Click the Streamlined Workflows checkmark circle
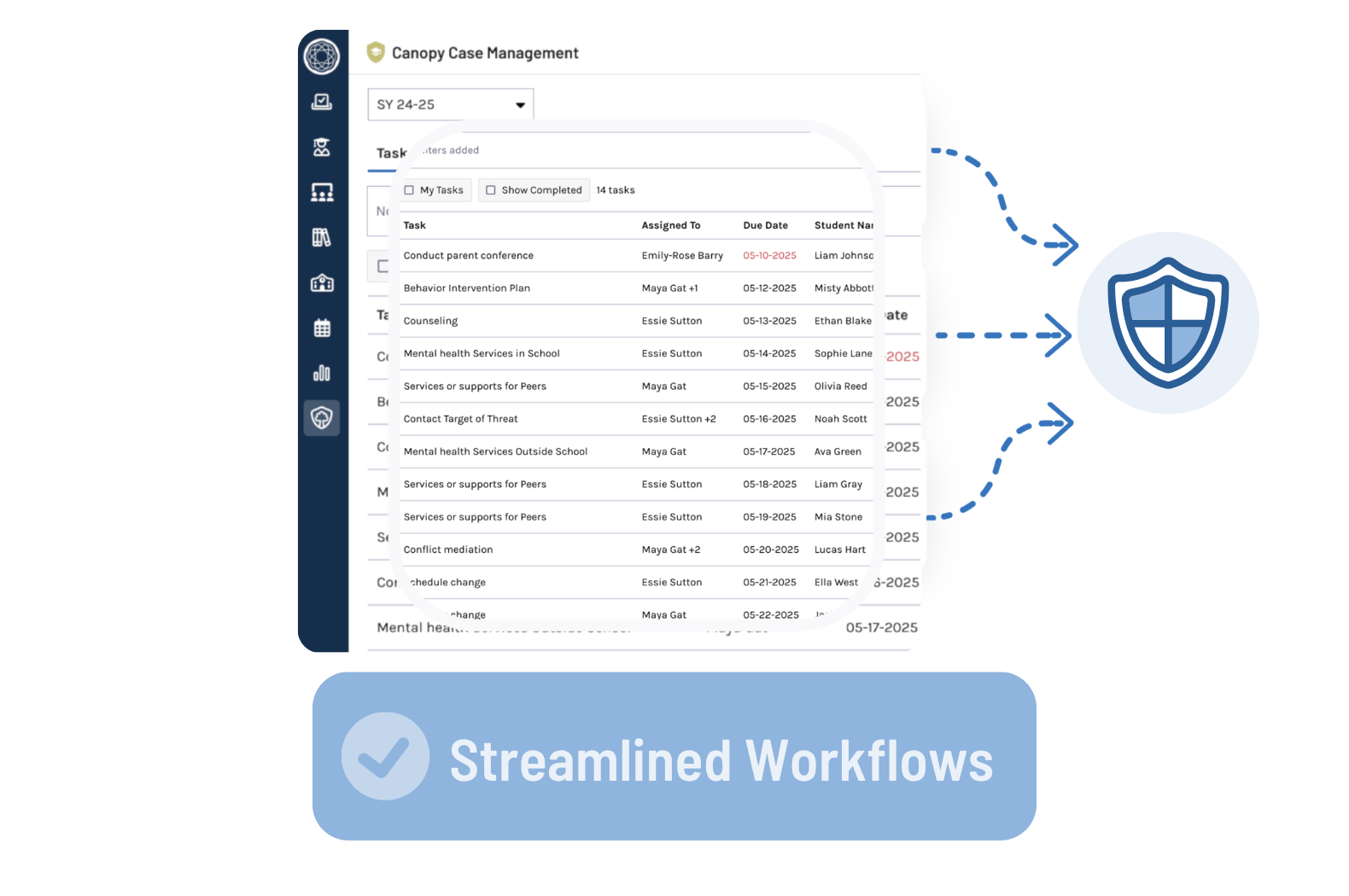 (x=385, y=756)
